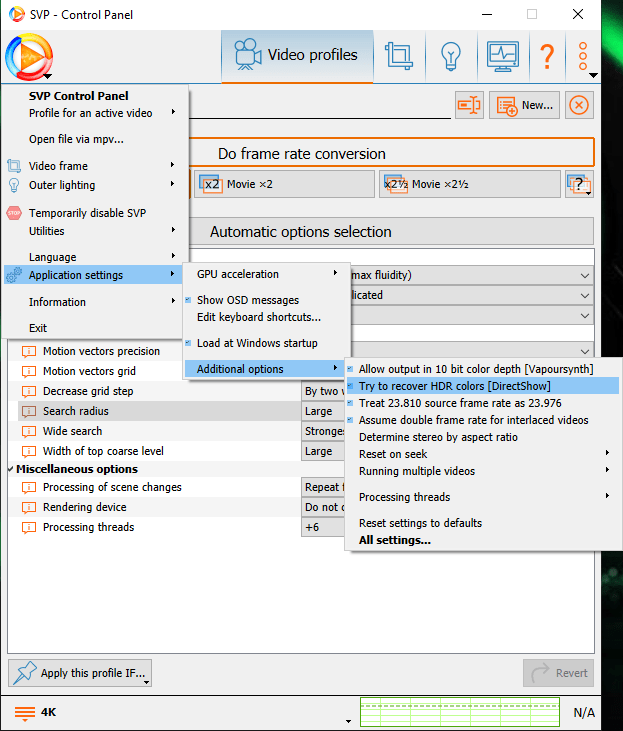Image resolution: width=623 pixels, height=731 pixels.
Task: Click the Outer lighting bulb menu icon
Action: pyautogui.click(x=14, y=185)
